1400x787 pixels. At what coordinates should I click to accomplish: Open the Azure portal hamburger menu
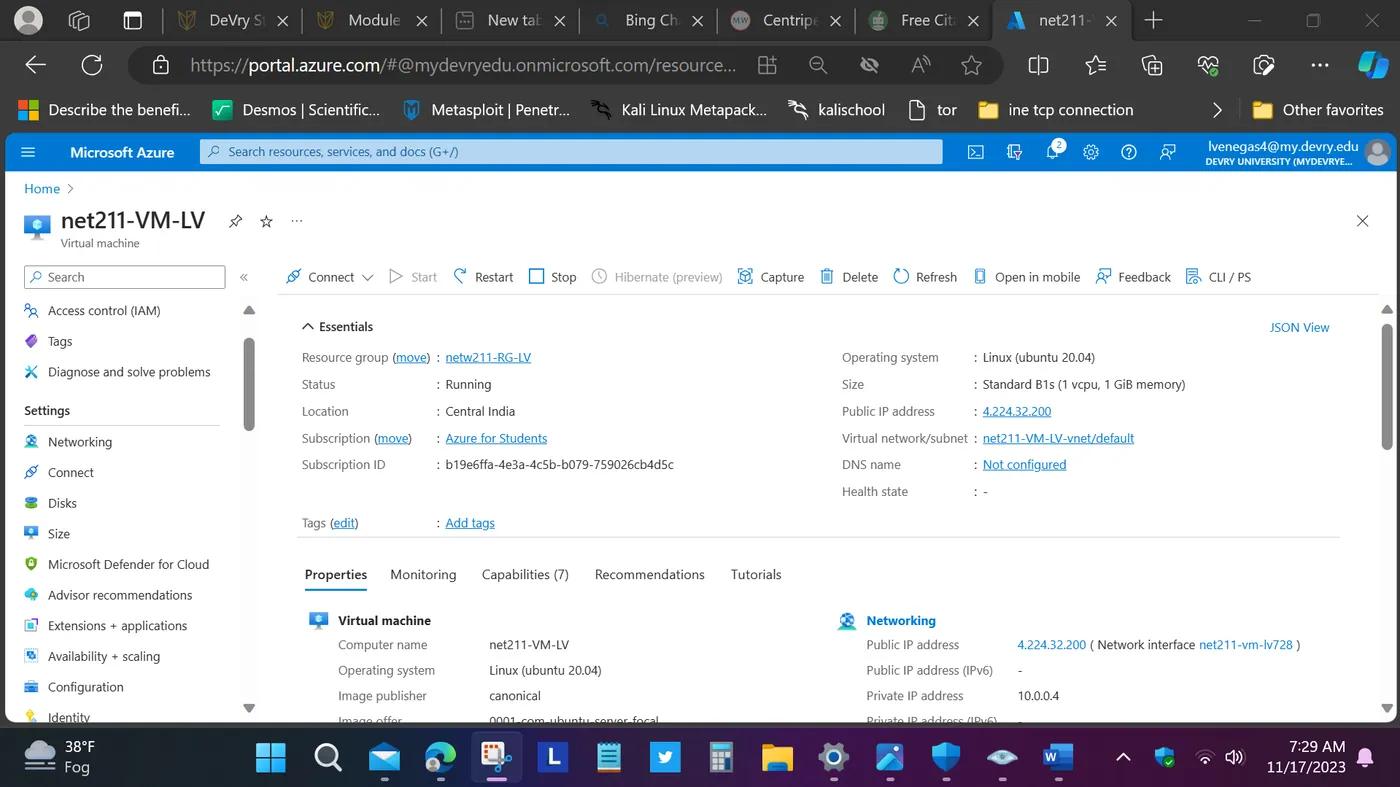pos(28,152)
